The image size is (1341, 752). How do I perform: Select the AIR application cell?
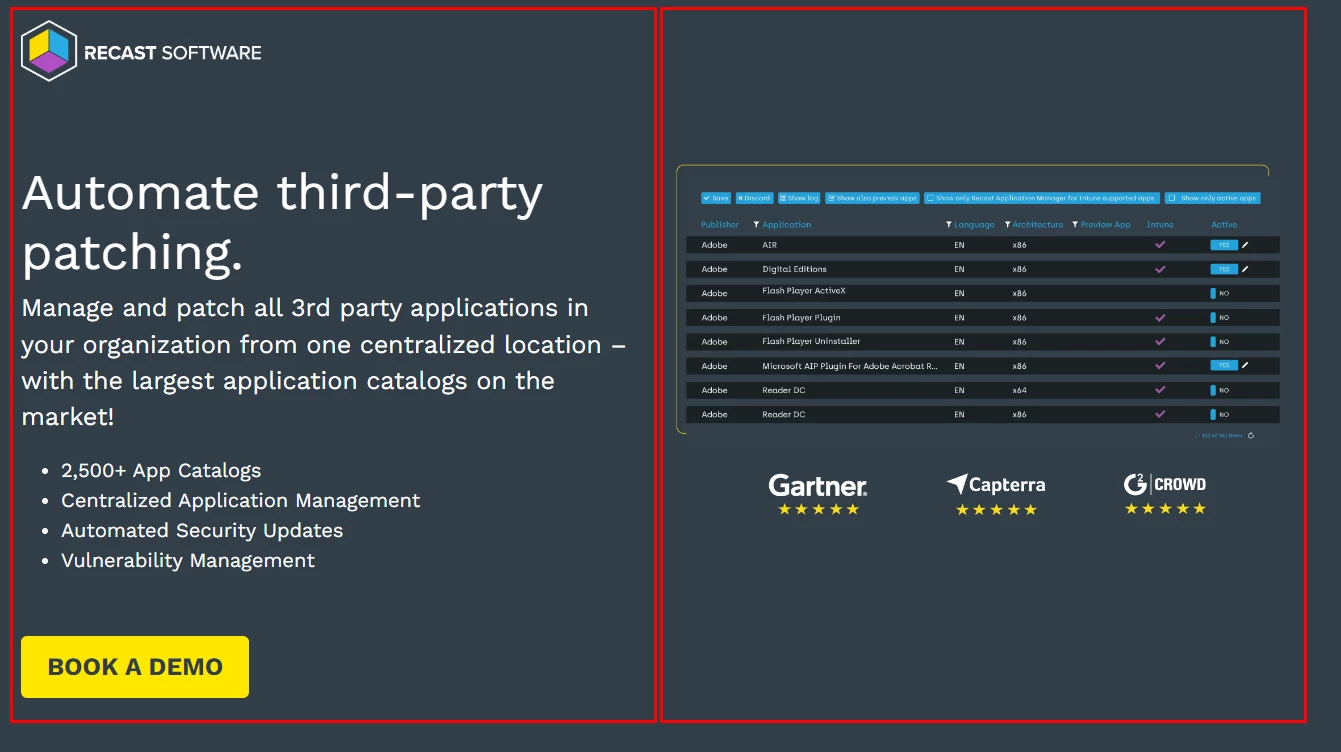coord(769,245)
